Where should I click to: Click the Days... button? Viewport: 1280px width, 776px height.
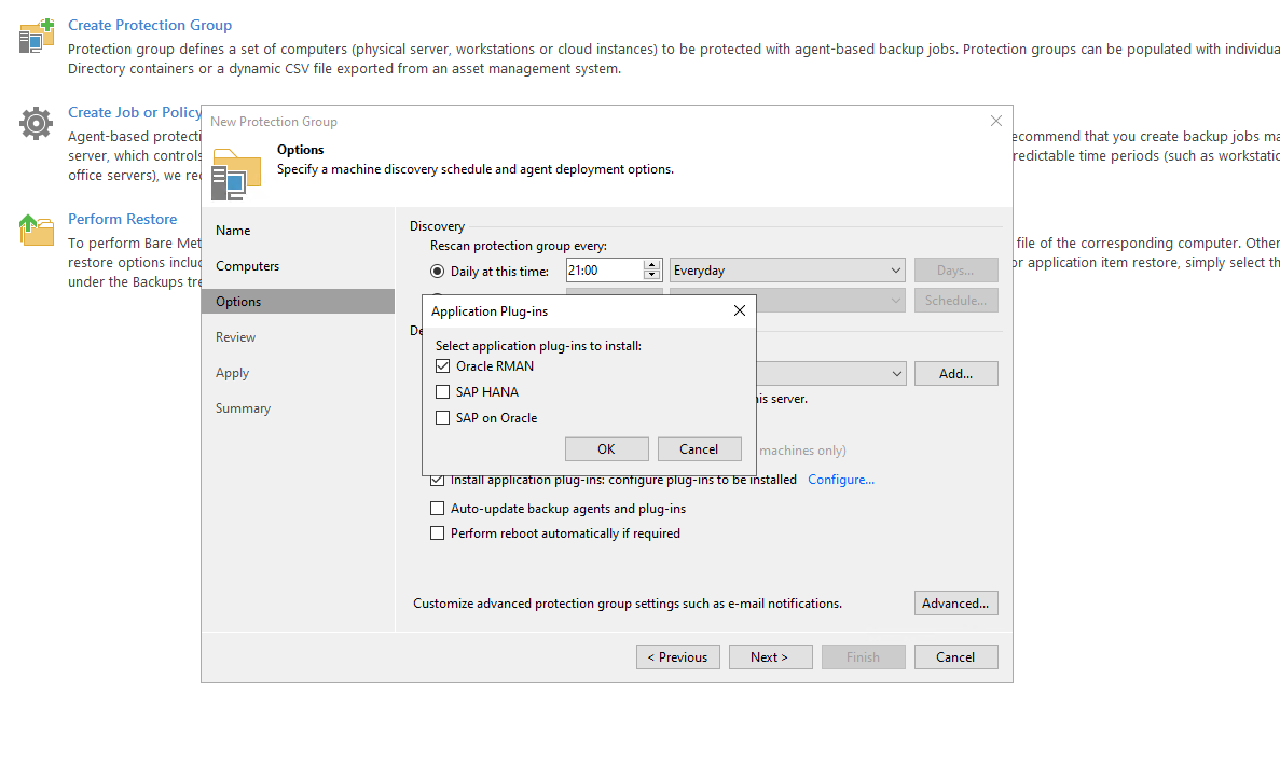(956, 270)
